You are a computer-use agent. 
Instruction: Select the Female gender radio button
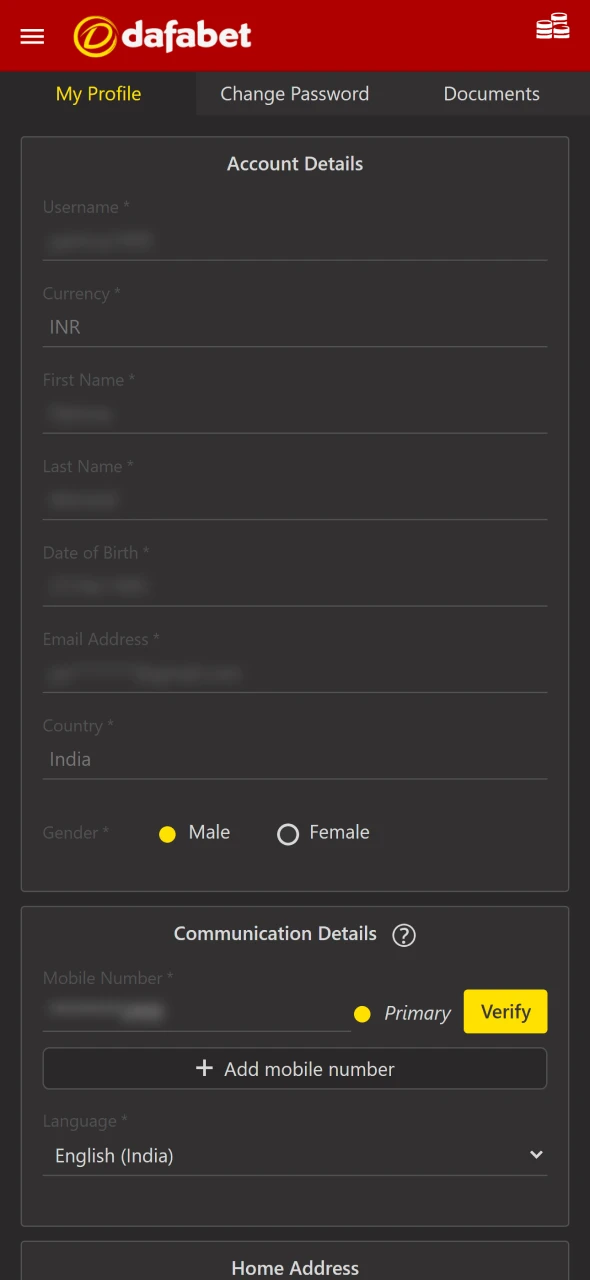288,833
